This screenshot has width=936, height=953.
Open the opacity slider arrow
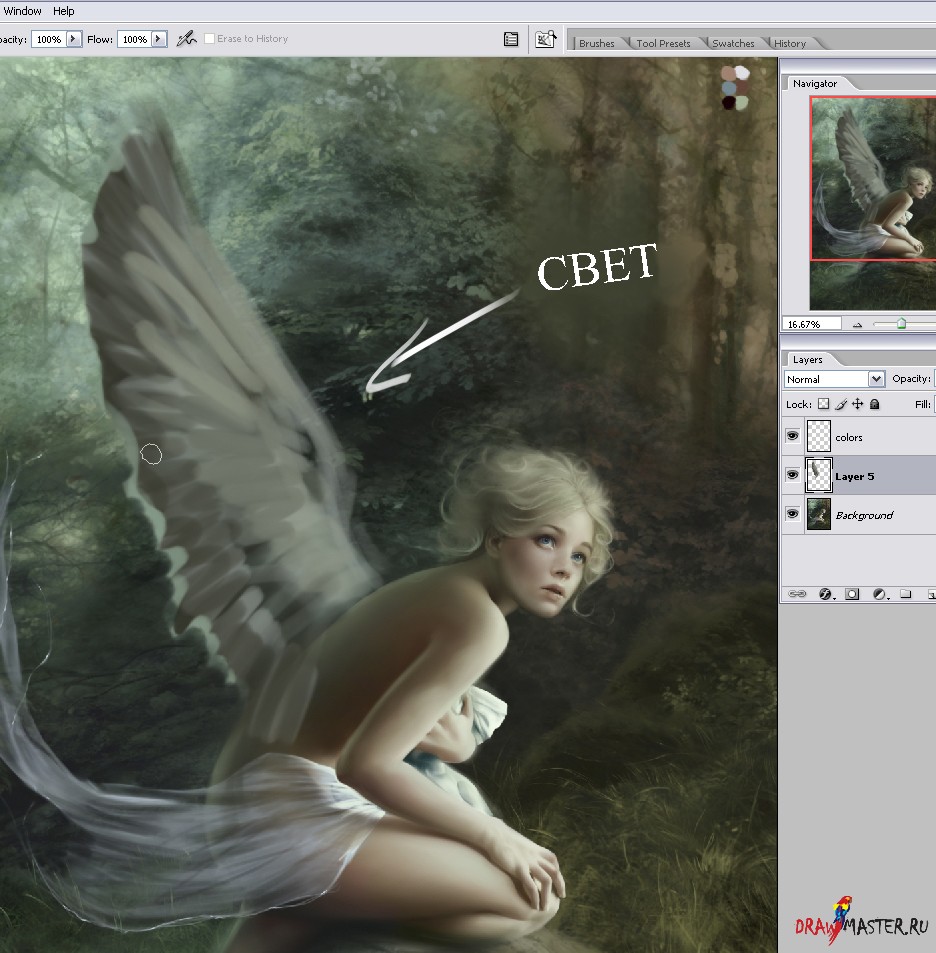[73, 39]
